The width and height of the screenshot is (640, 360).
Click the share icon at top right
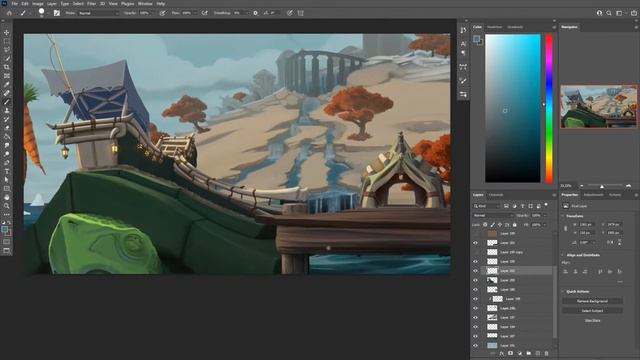point(634,13)
